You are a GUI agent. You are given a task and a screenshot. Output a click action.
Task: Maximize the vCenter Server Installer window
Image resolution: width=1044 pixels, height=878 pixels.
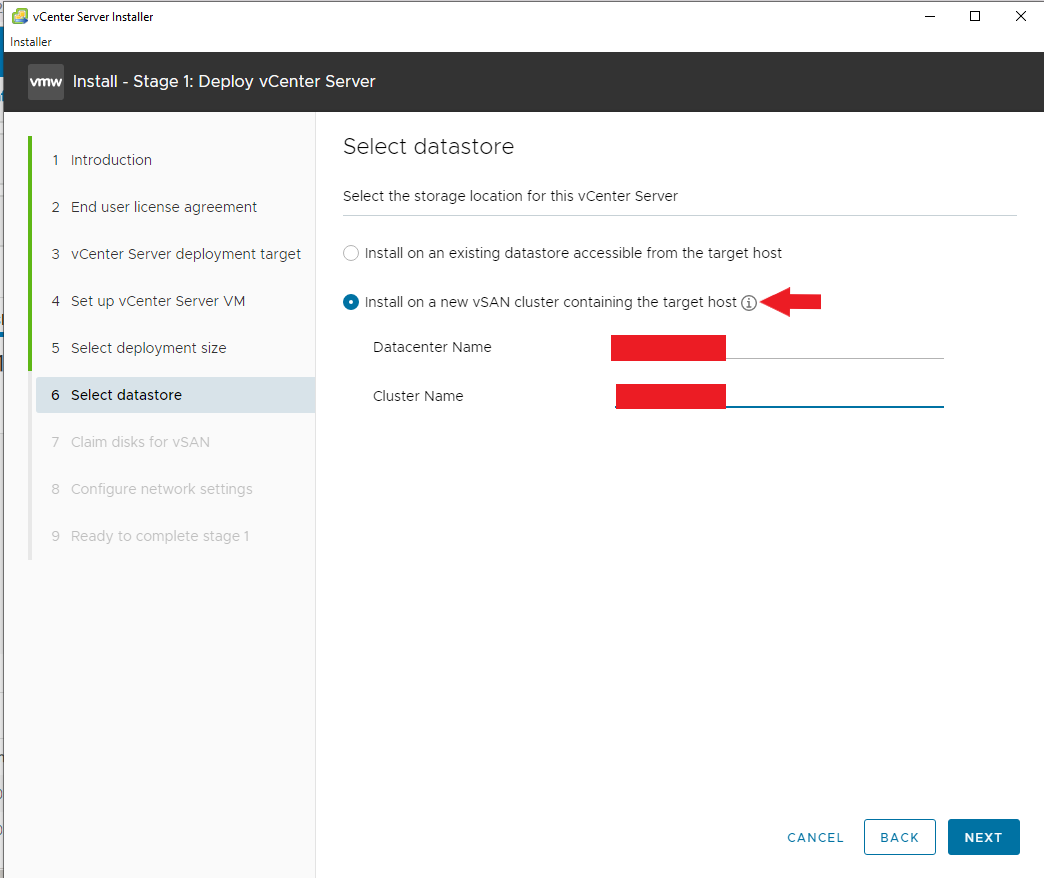(975, 17)
